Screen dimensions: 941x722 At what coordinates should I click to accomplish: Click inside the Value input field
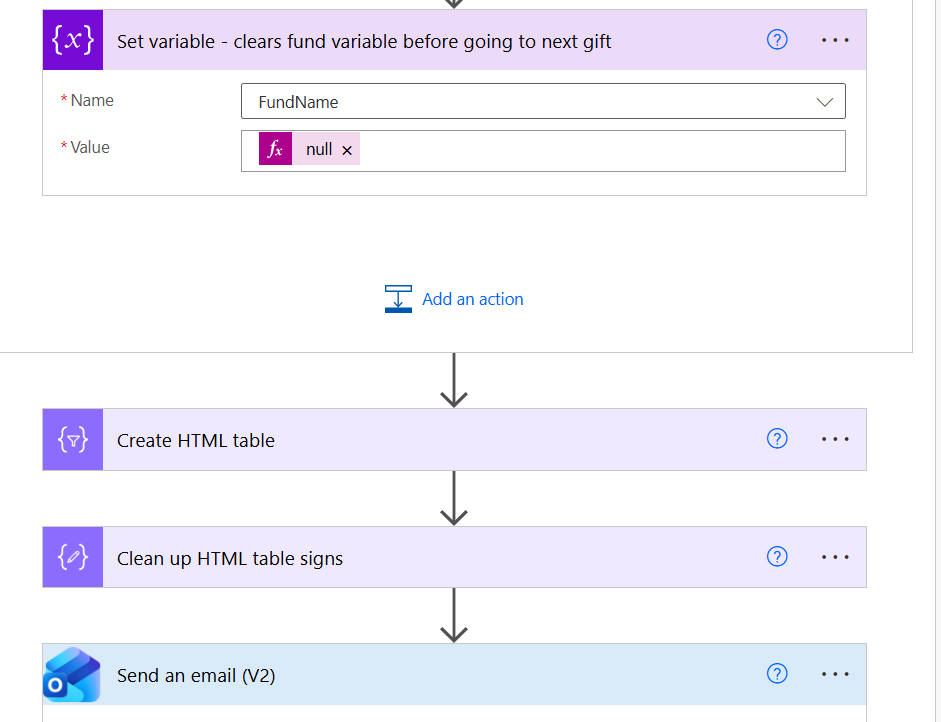543,151
